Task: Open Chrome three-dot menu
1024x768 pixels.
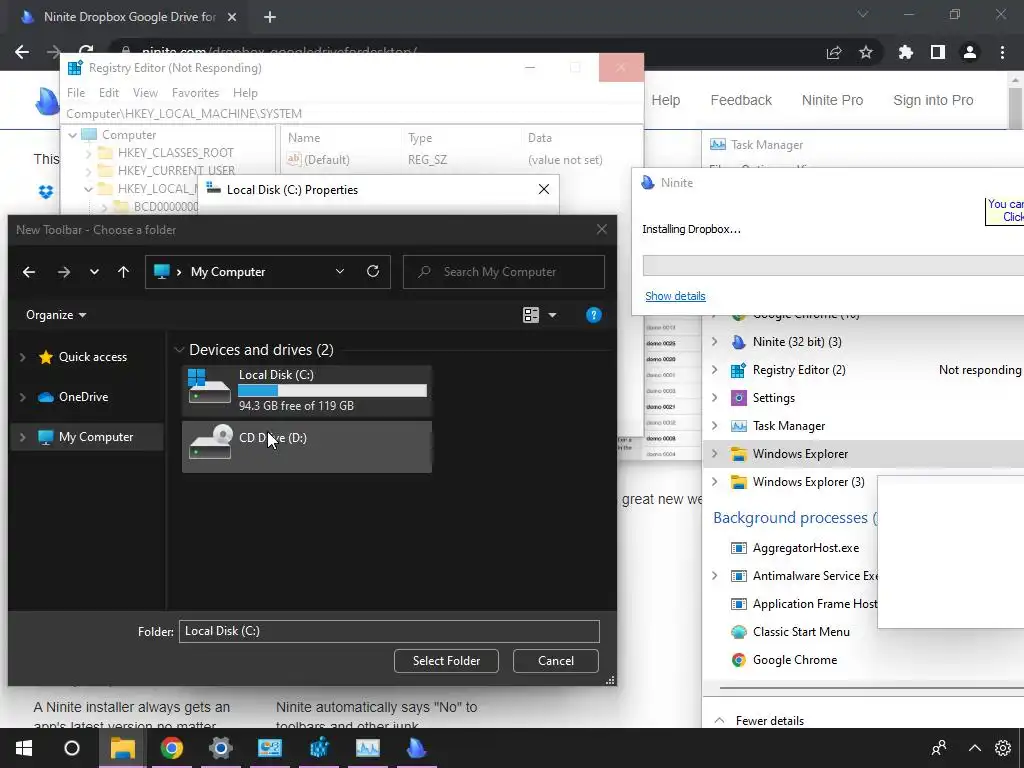Action: [x=1002, y=52]
